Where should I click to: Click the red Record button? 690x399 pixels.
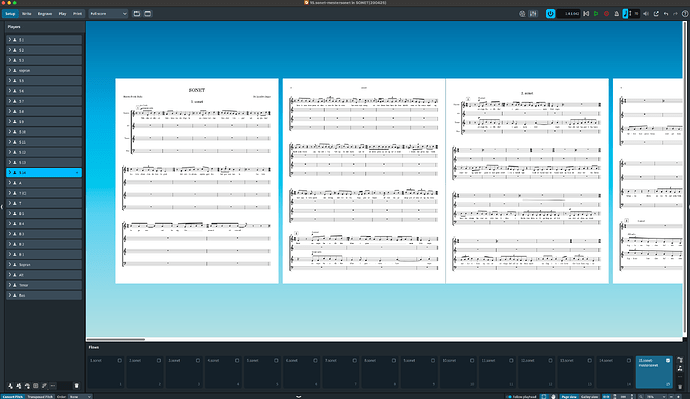click(x=606, y=14)
